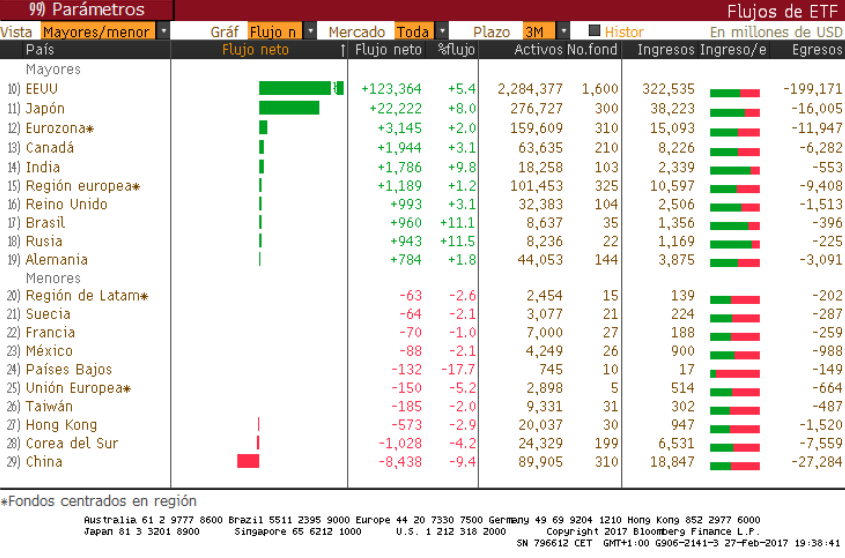Sort by the Activos column header
This screenshot has width=845, height=558.
[538, 49]
